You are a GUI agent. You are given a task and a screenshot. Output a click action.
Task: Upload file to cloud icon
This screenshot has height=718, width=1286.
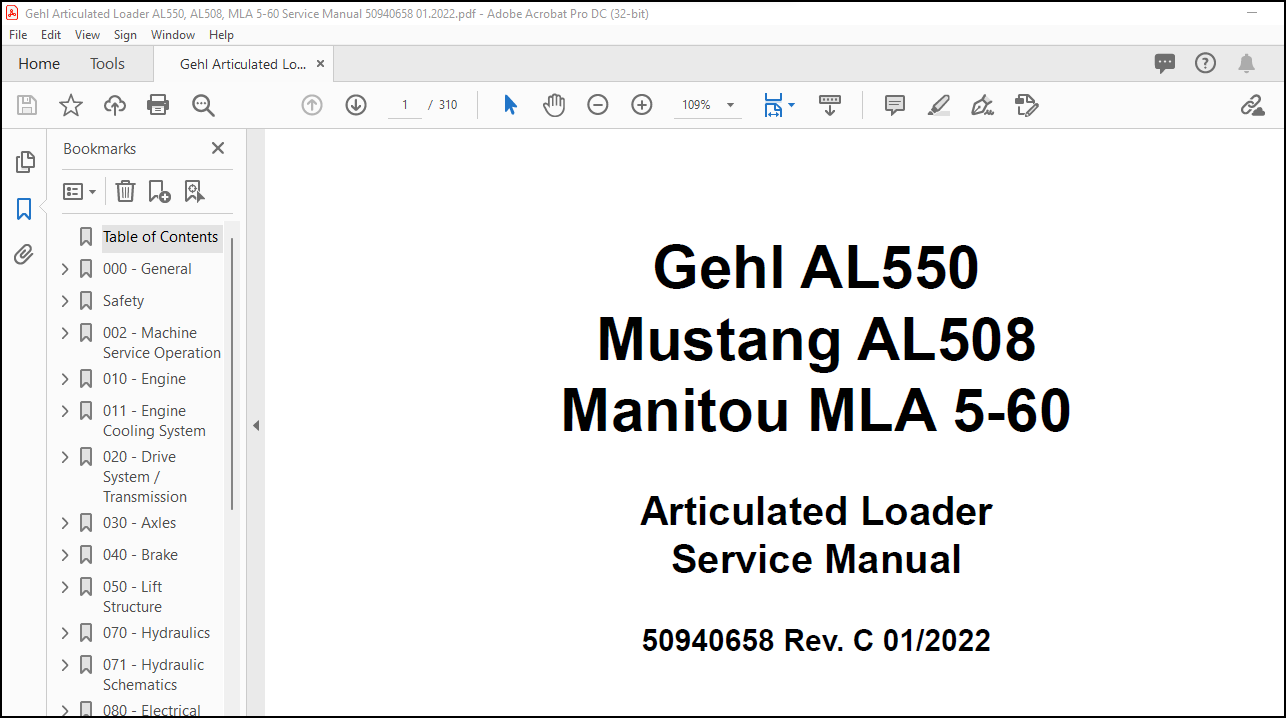point(115,105)
